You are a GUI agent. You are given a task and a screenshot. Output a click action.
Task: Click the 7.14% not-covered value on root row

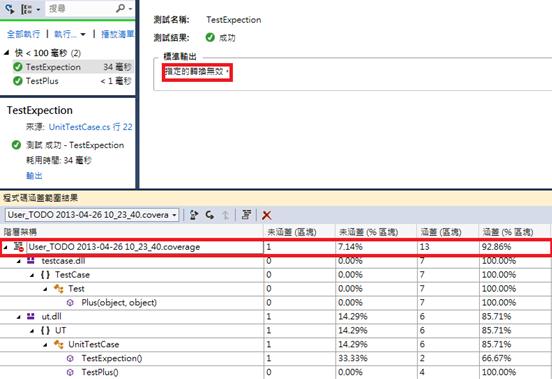[350, 247]
